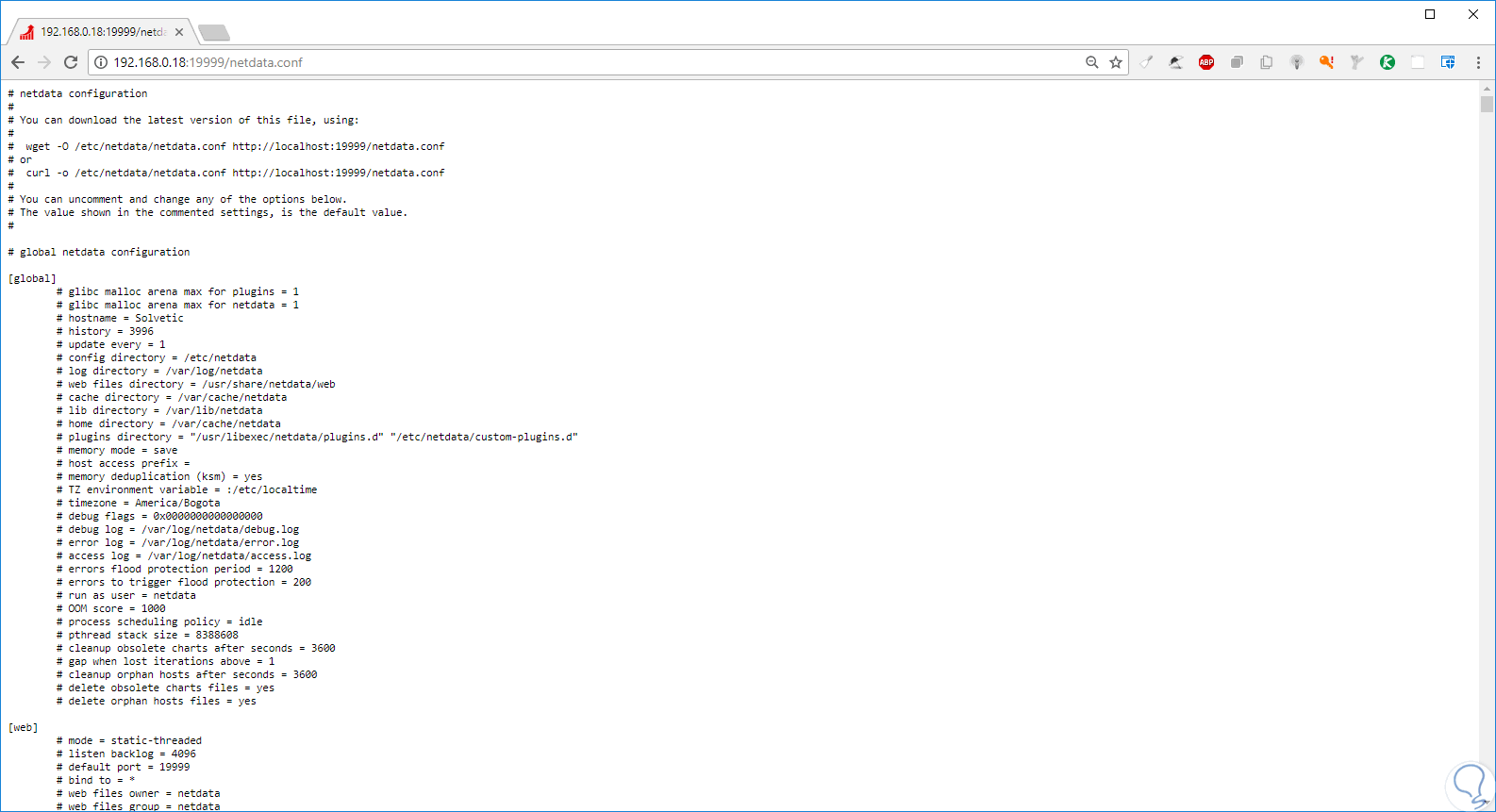Click the 'cleanup orphan hosts after seconds' line
Screen dimensions: 1496x812
coord(187,674)
